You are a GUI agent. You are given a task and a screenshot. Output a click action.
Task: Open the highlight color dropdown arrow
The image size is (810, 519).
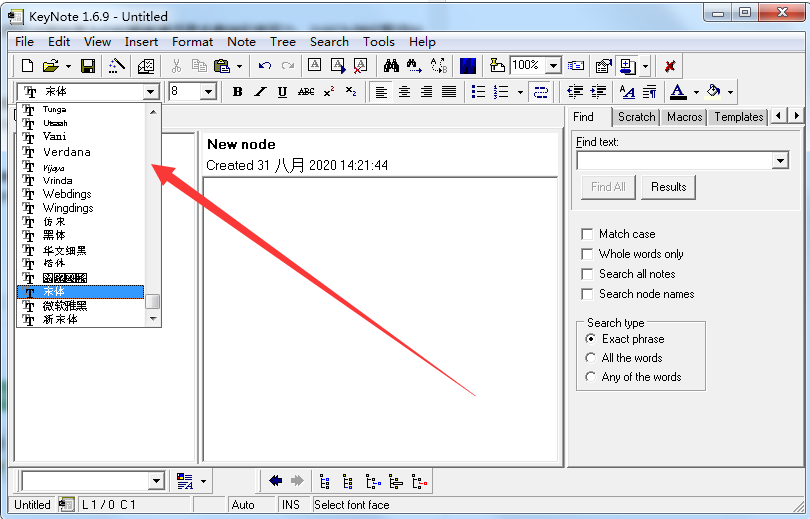[730, 92]
